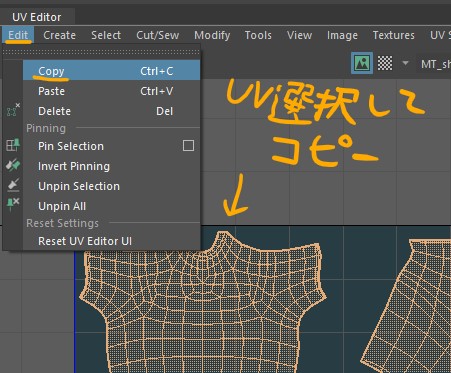Open the Textures menu

[x=393, y=35]
